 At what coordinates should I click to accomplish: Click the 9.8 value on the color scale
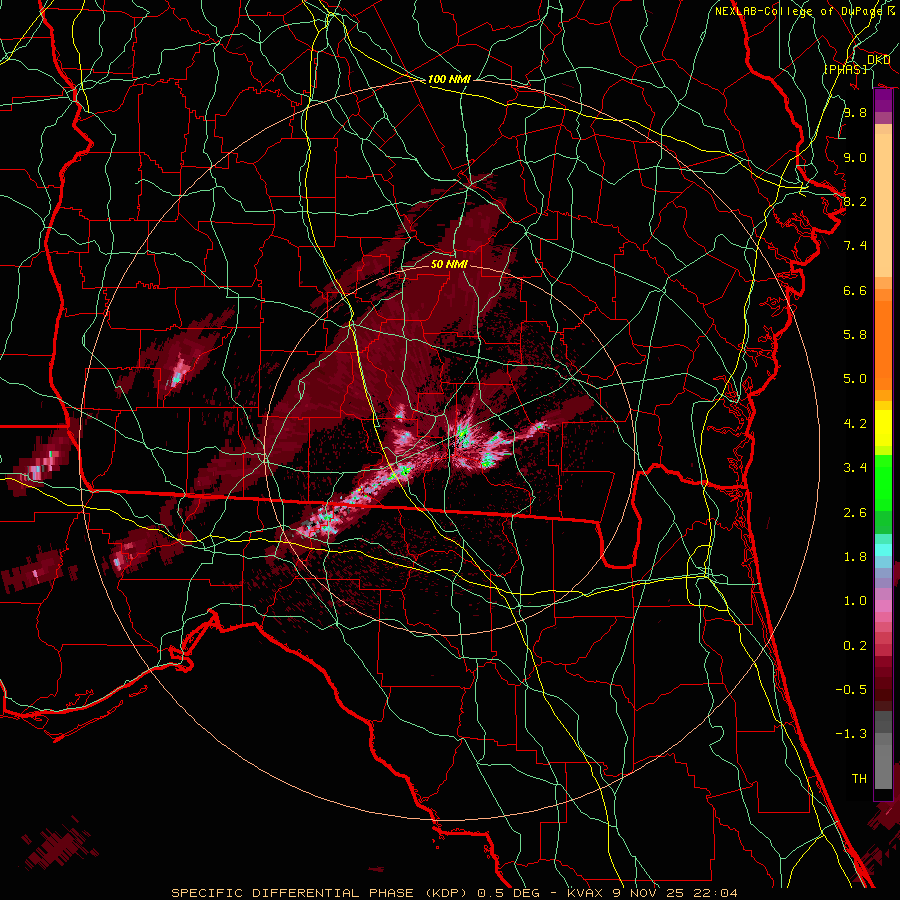click(x=855, y=112)
